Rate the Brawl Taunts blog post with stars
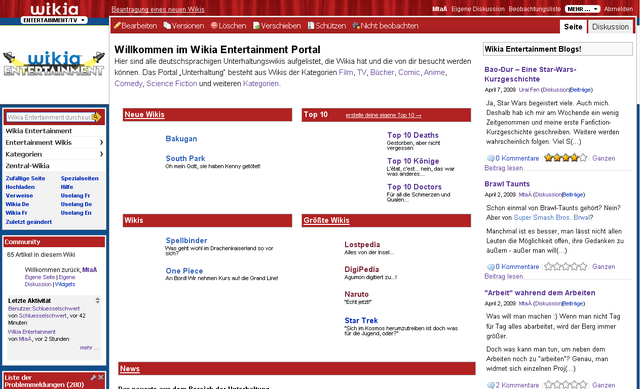 pos(565,267)
